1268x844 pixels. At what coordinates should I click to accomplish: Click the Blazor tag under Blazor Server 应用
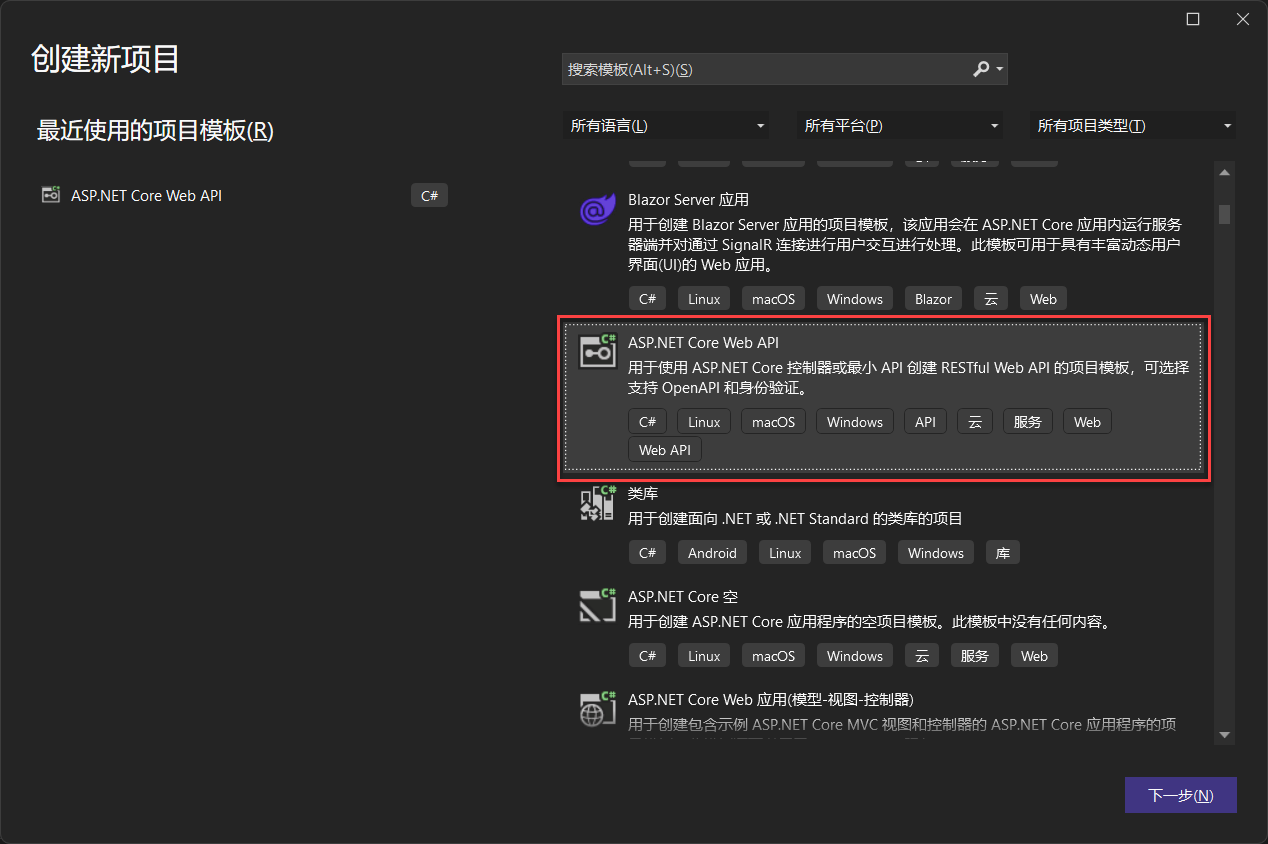[x=933, y=298]
